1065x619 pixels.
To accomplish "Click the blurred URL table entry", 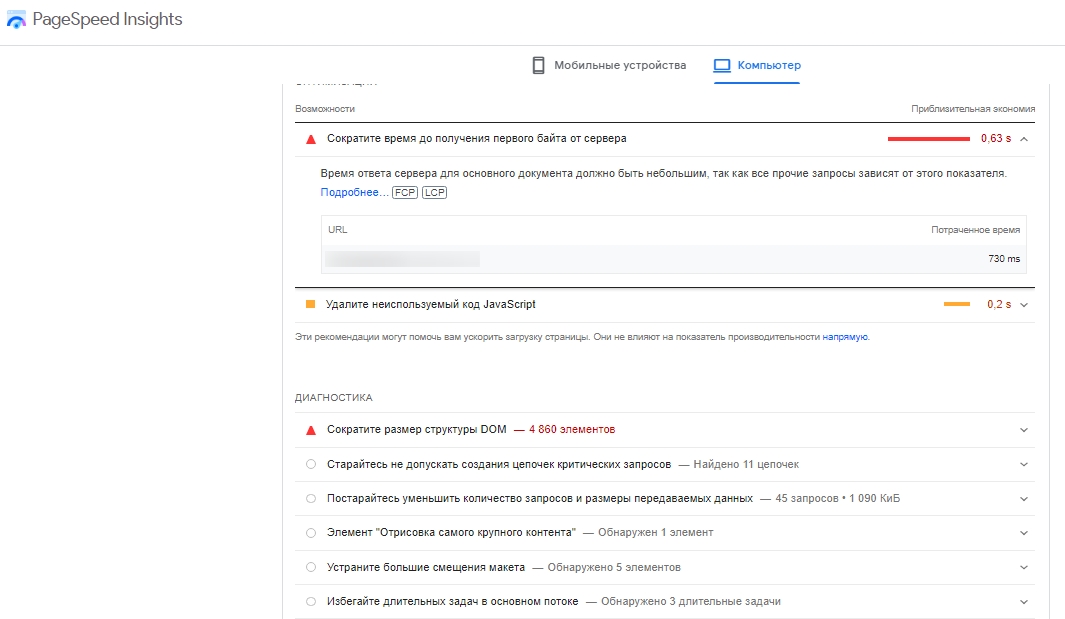I will coord(402,259).
